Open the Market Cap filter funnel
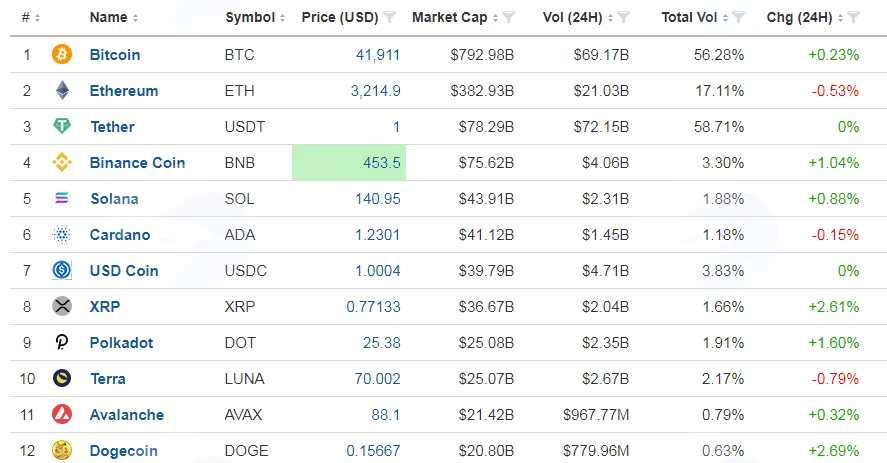This screenshot has width=887, height=463. pyautogui.click(x=509, y=18)
